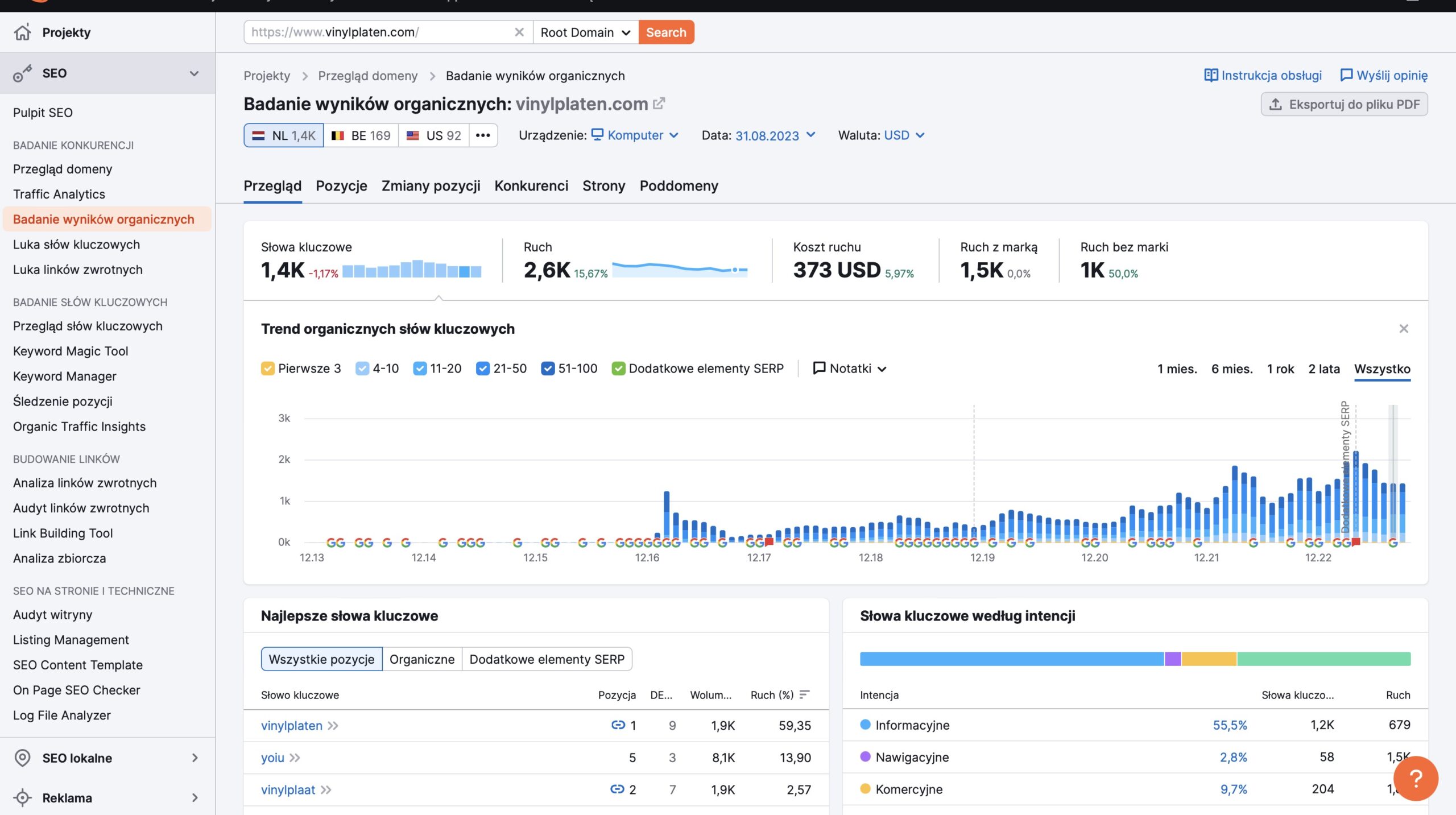Viewport: 1456px width, 815px height.
Task: Click the Wyślij opinię speech bubble icon
Action: 1346,76
